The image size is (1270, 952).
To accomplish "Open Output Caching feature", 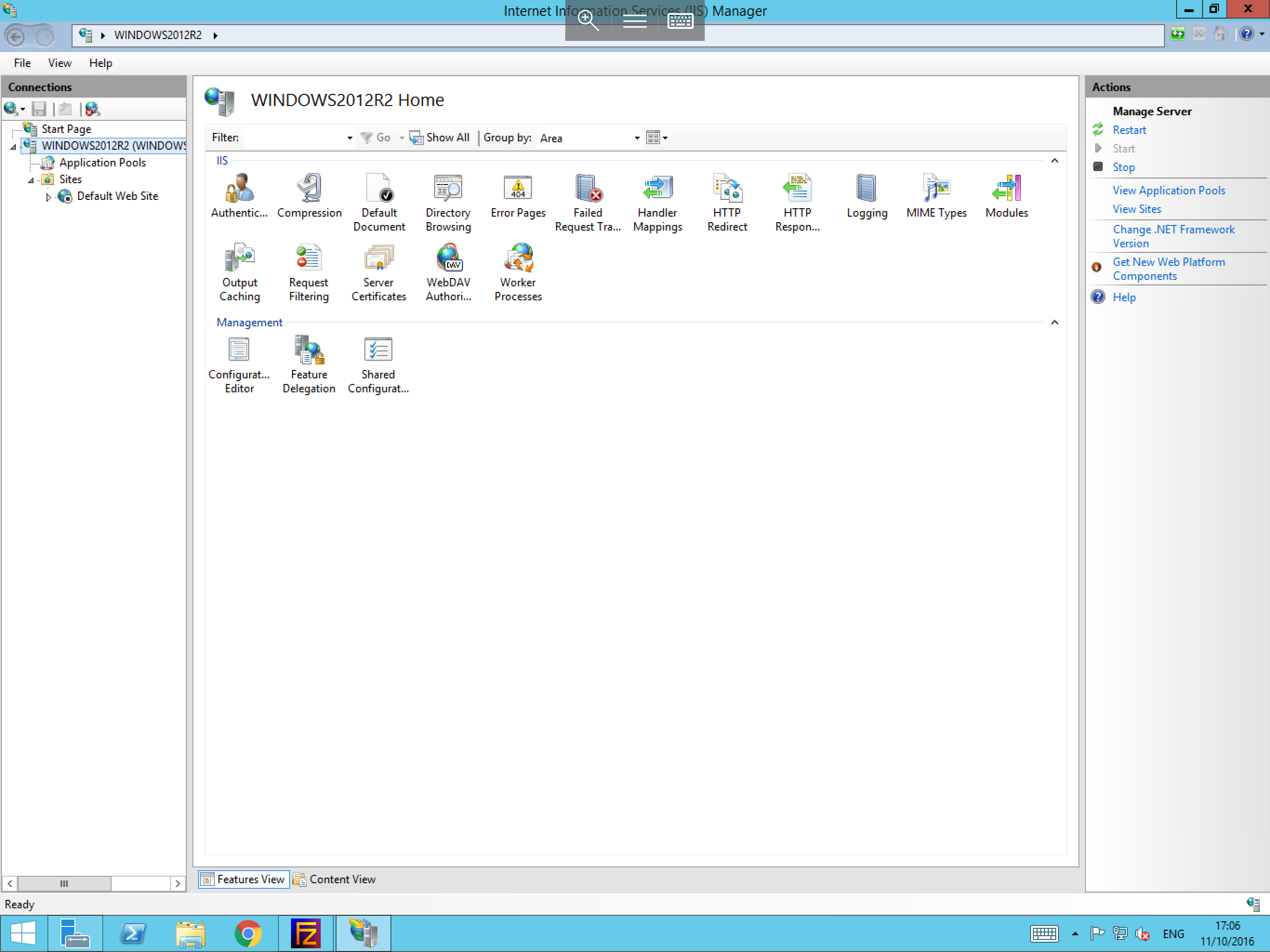I will pyautogui.click(x=239, y=273).
